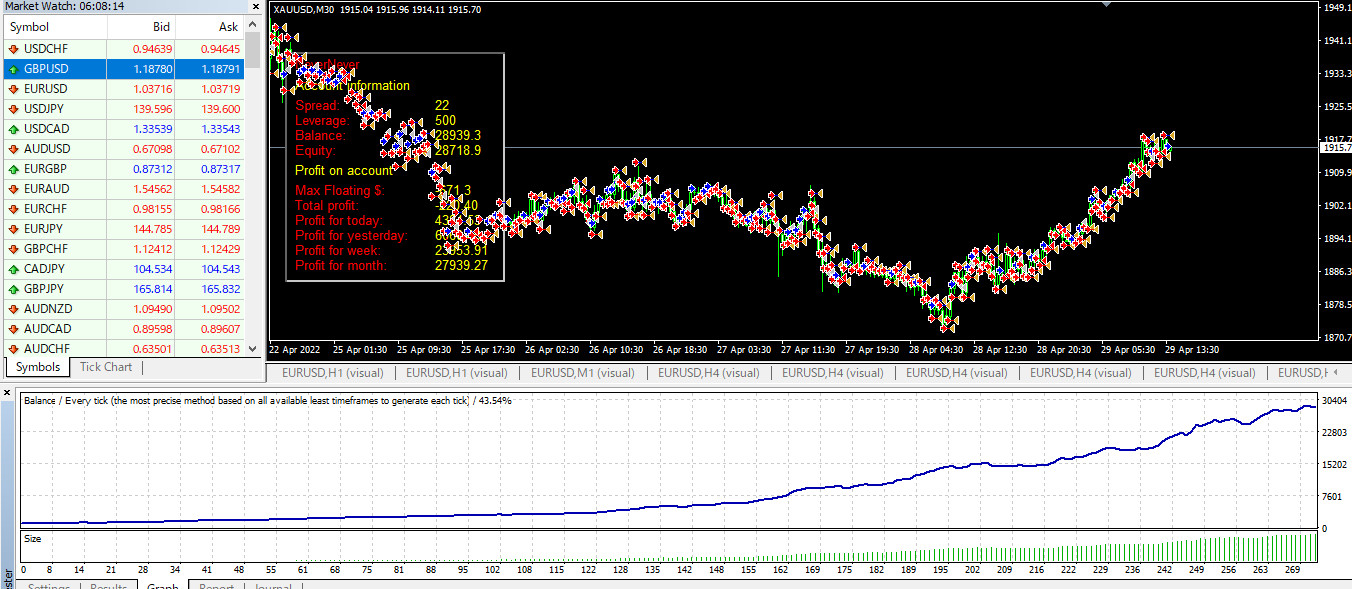Click the CADJPY ask price 104.543
Viewport: 1352px width, 589px height.
220,269
